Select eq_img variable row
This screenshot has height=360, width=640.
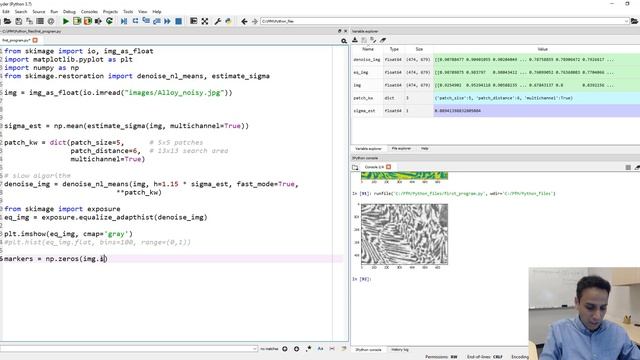pyautogui.click(x=496, y=72)
